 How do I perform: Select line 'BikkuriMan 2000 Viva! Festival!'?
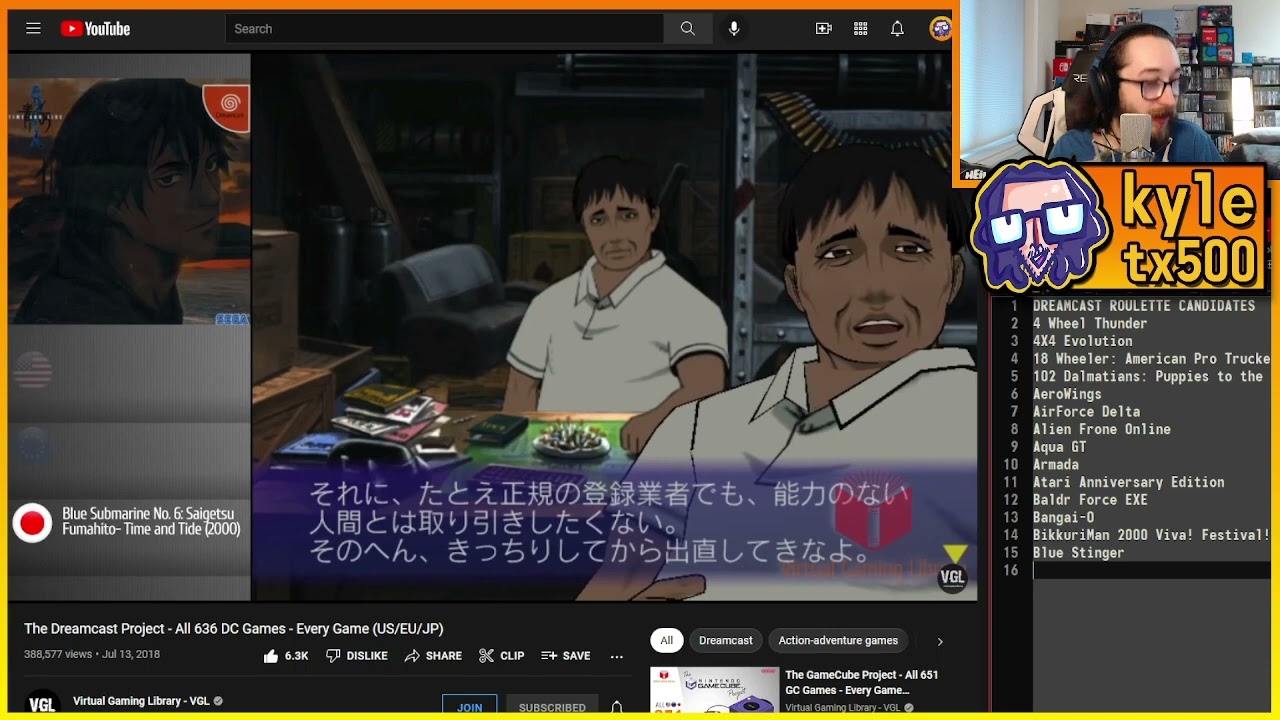tap(1151, 535)
